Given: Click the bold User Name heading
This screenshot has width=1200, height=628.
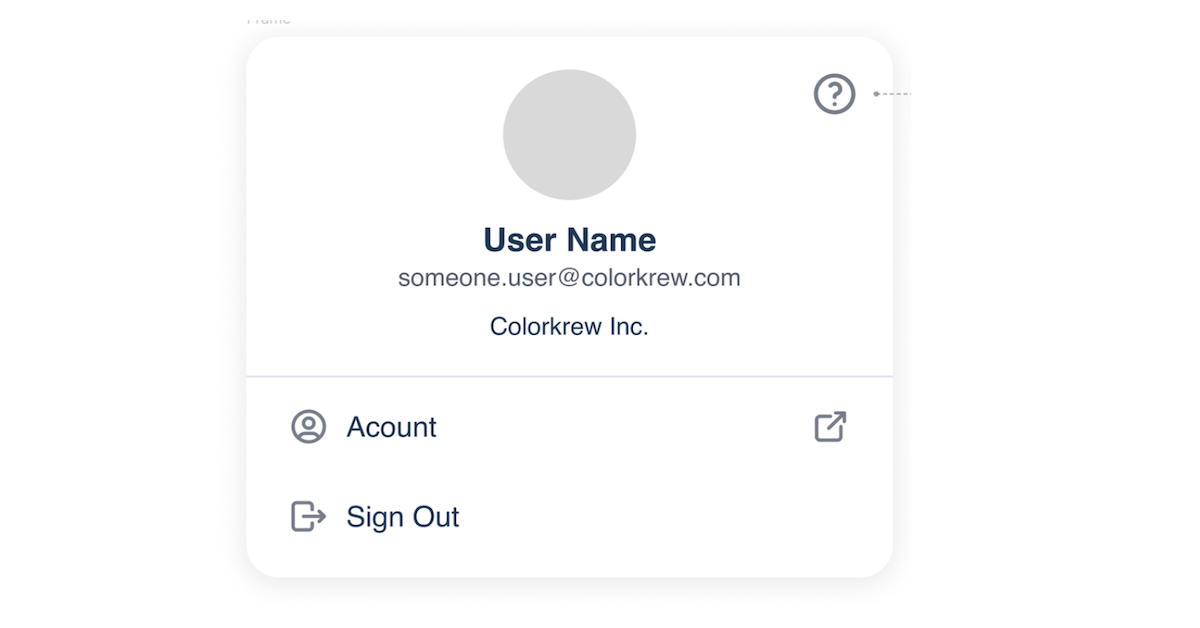Looking at the screenshot, I should 569,240.
